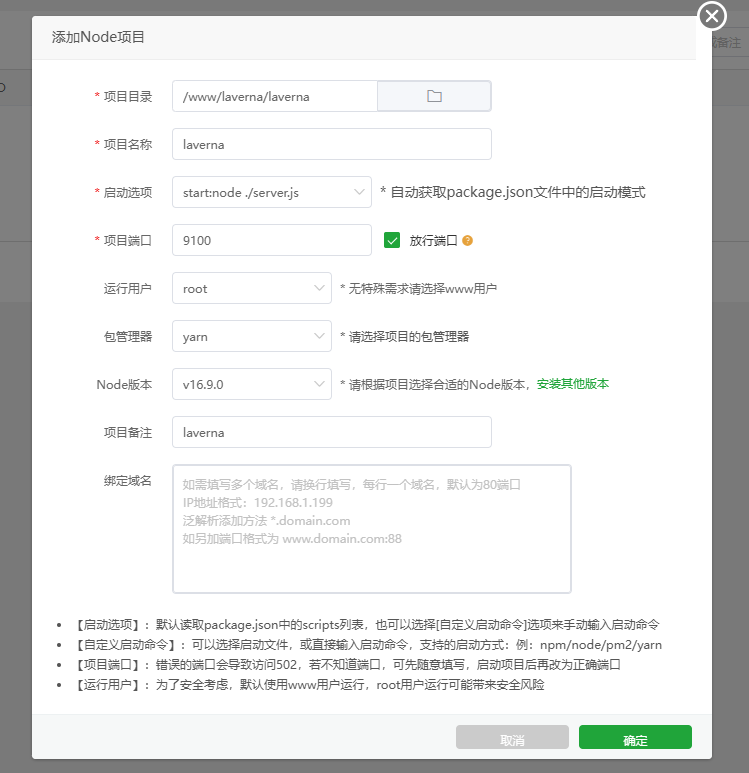Click the hint 自动获取package.json文件中的启动模式

(513, 192)
